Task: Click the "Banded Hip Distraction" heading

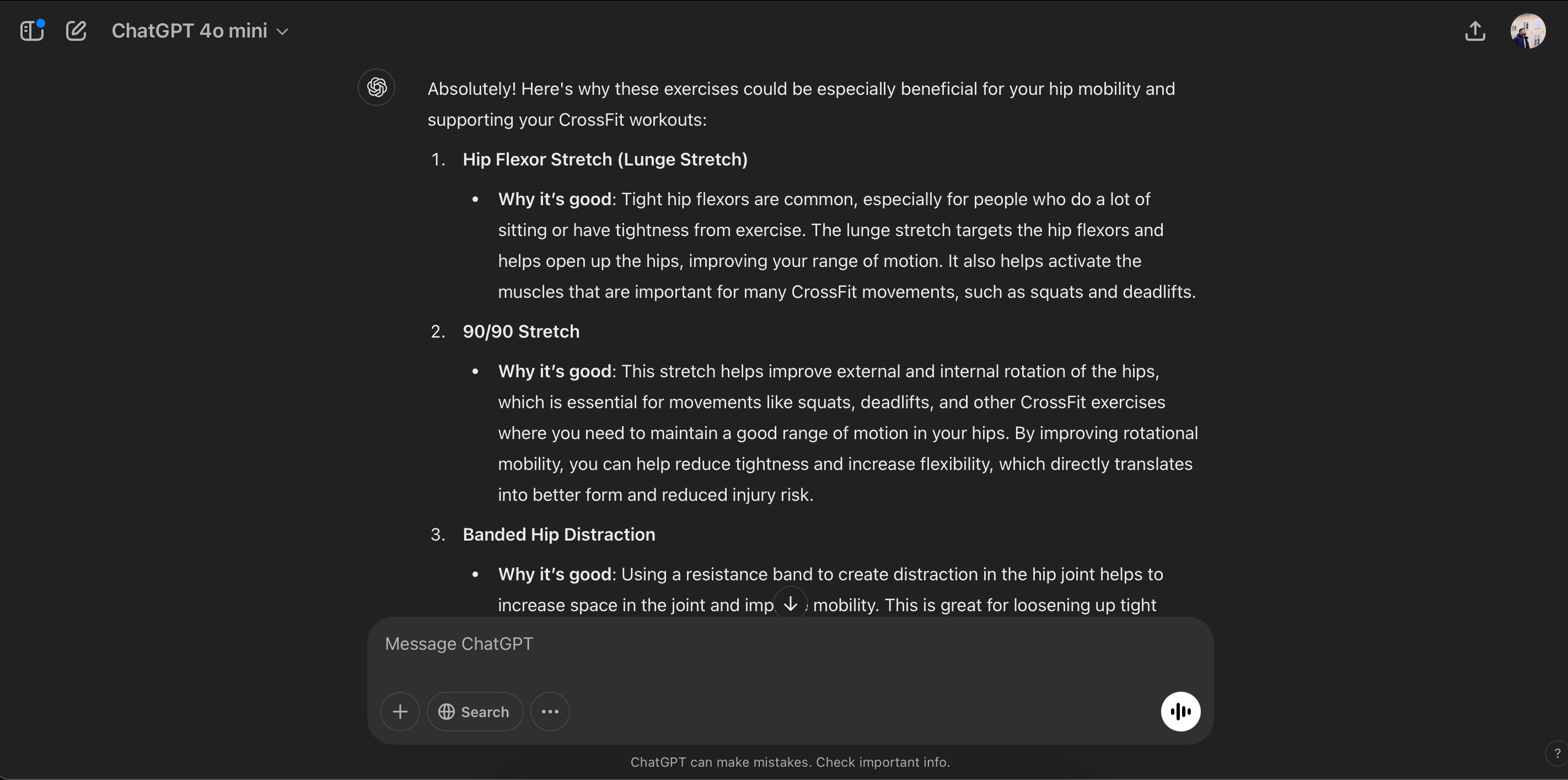Action: click(558, 535)
